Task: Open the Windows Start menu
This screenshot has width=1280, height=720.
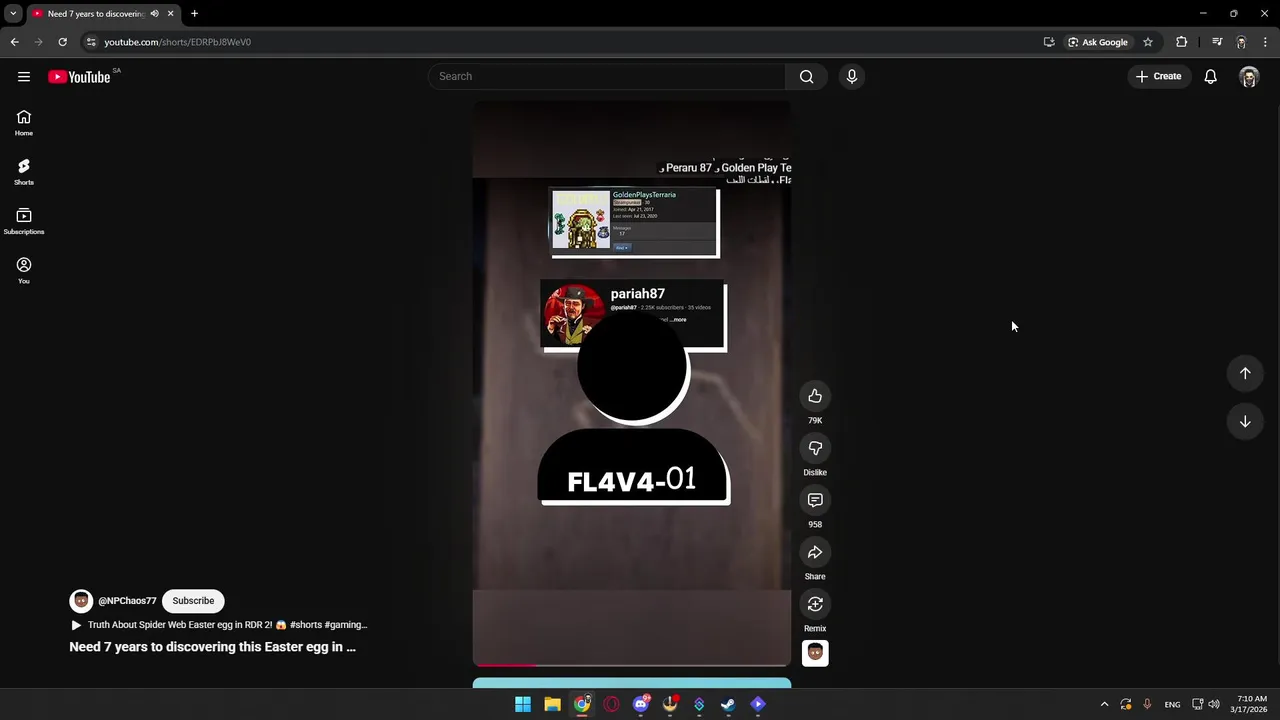Action: (x=523, y=704)
